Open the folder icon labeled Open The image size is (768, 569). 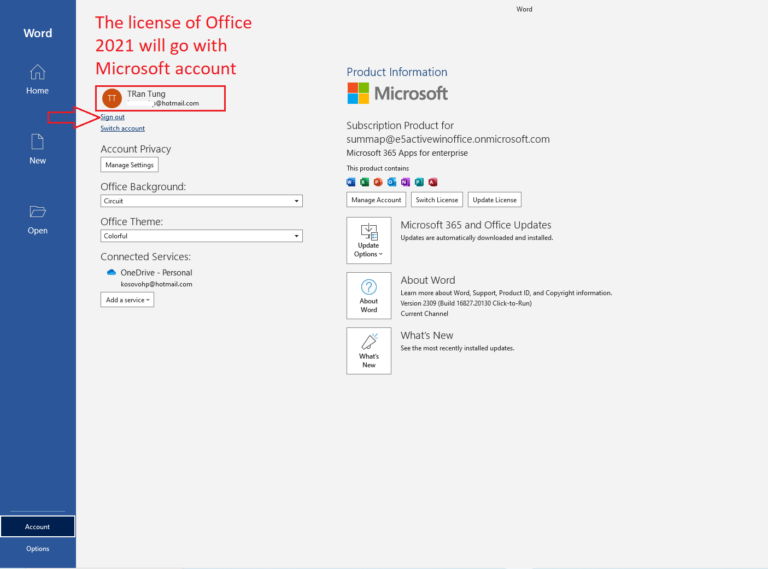click(x=37, y=212)
